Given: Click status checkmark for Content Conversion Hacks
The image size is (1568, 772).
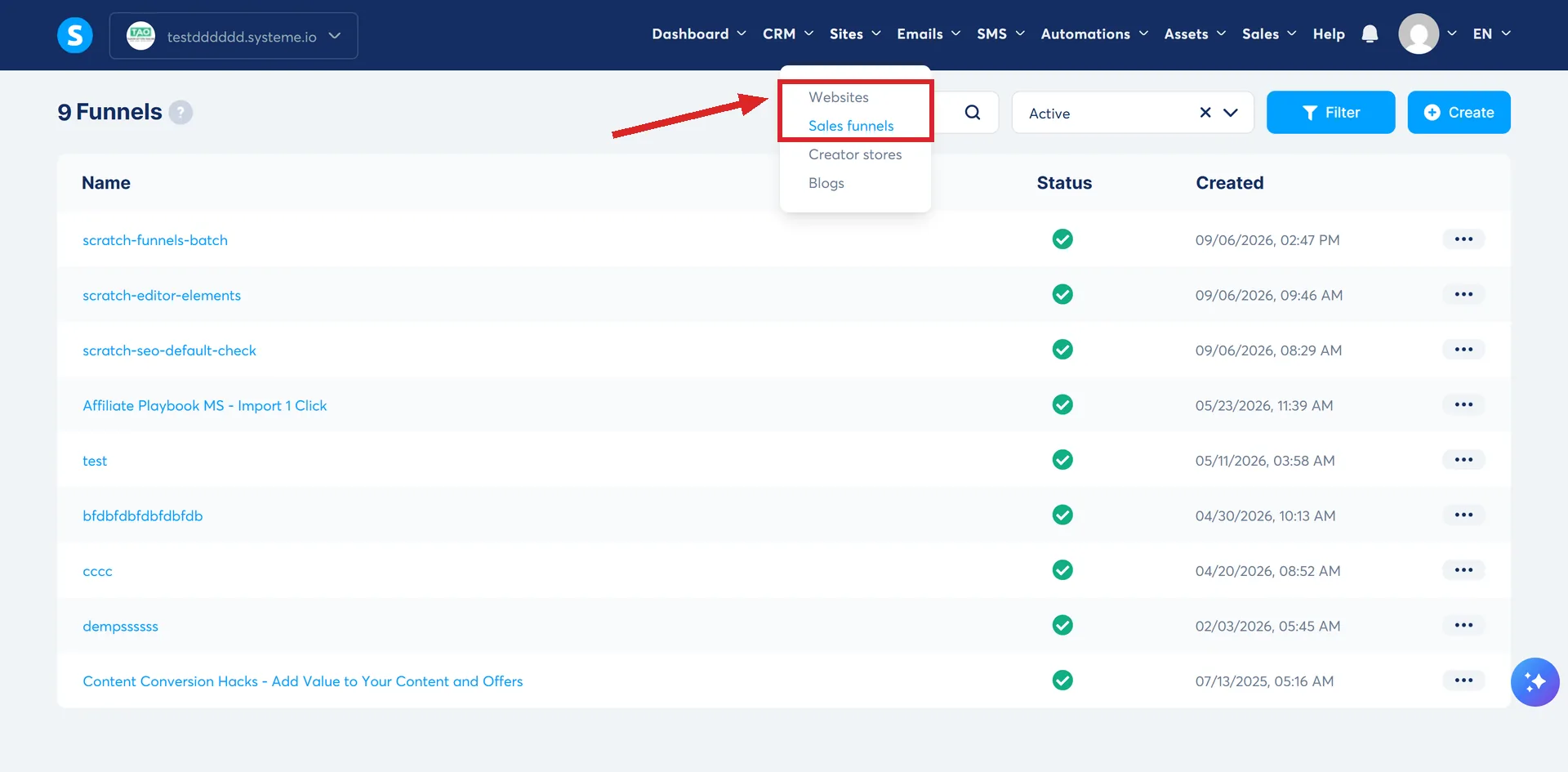Looking at the screenshot, I should pos(1062,681).
